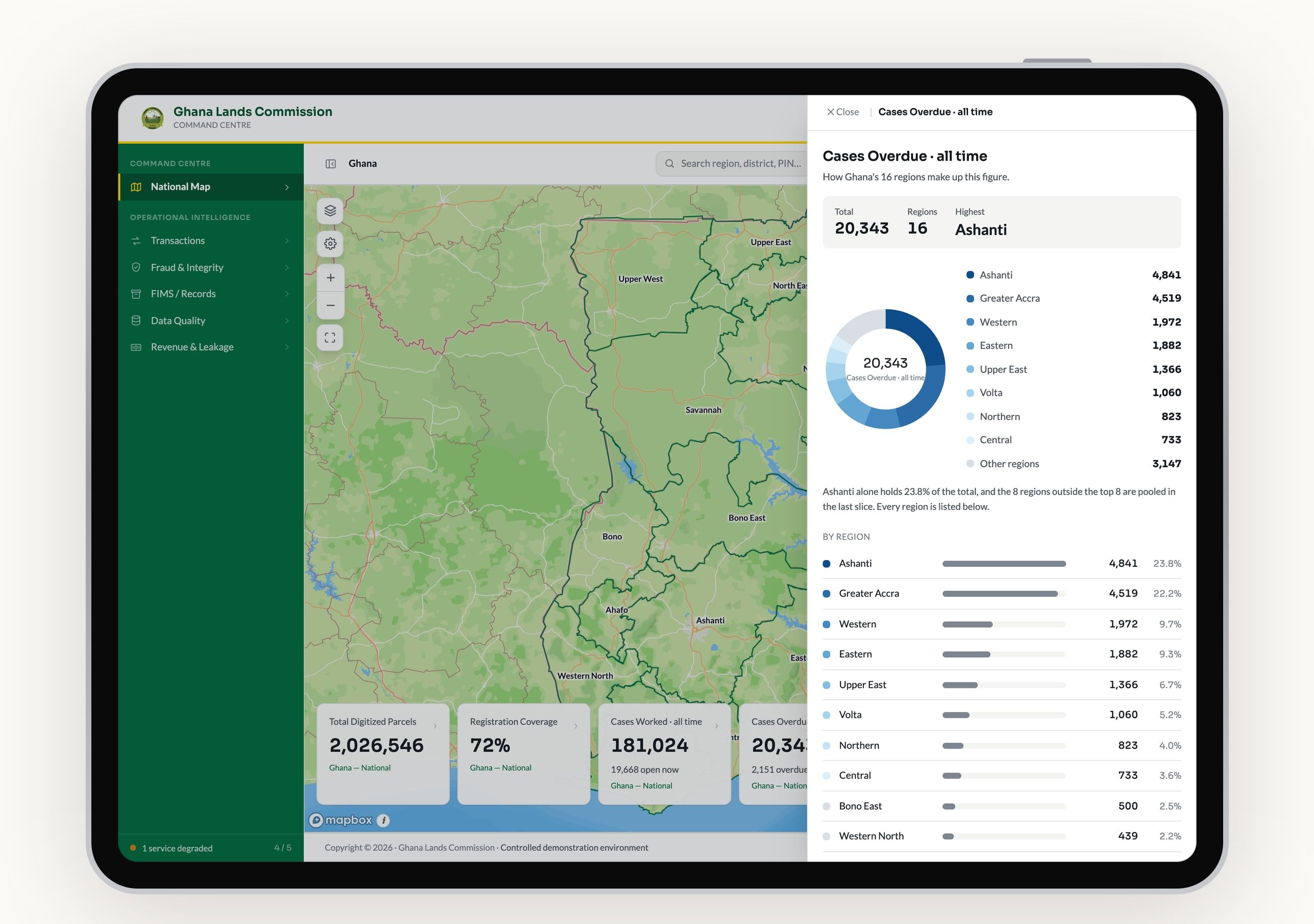Open the Total Digitized Parcels card
1314x924 pixels.
point(383,754)
